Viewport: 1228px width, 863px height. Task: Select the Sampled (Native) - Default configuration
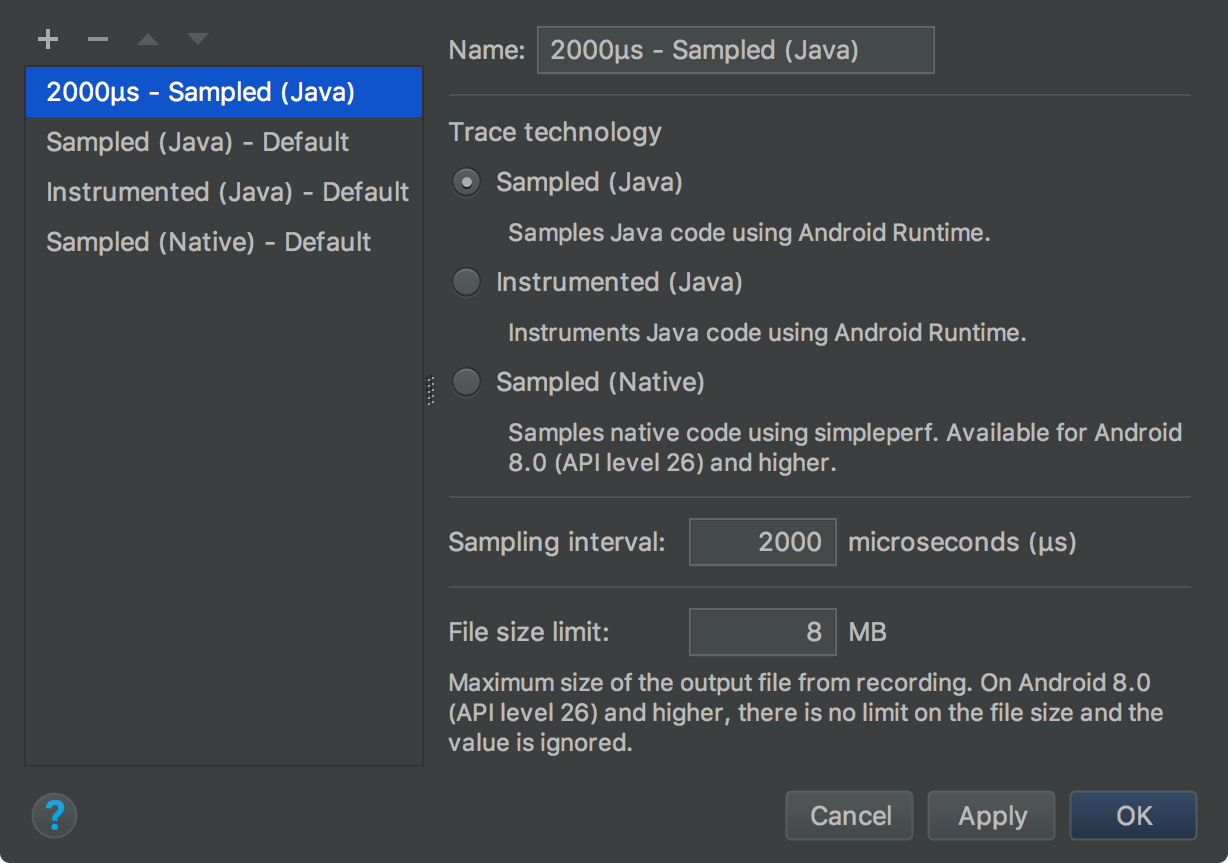point(208,242)
